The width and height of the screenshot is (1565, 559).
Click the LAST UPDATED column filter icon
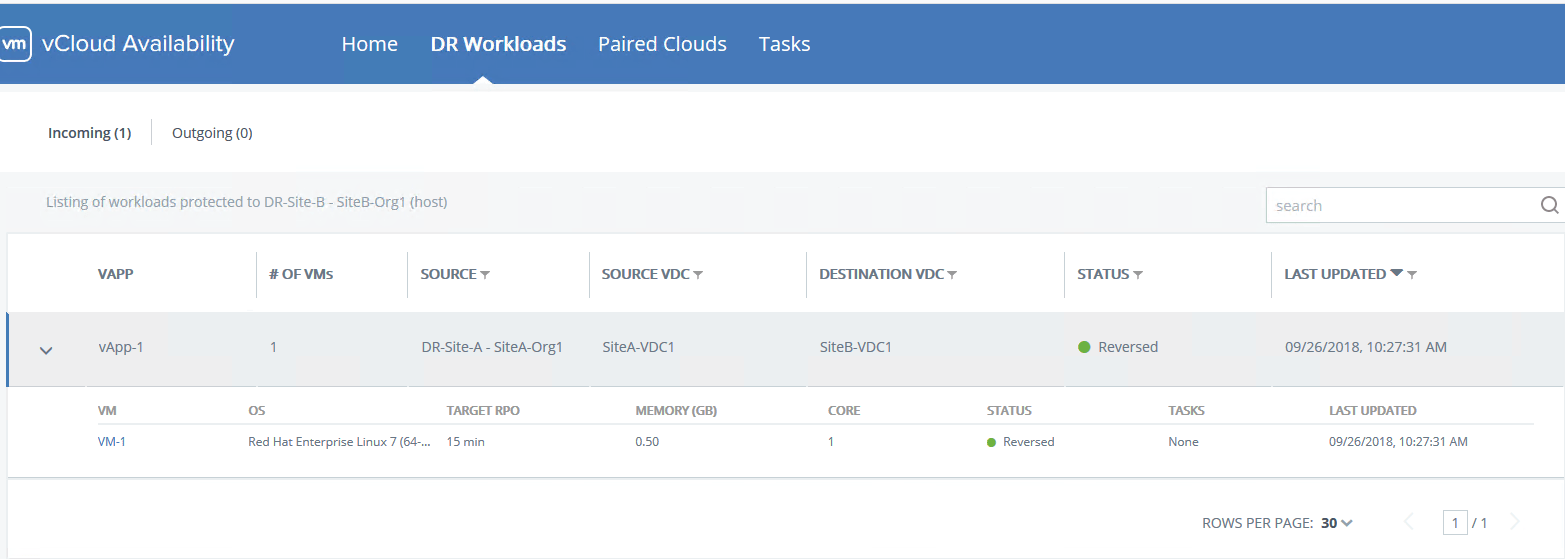(1412, 275)
